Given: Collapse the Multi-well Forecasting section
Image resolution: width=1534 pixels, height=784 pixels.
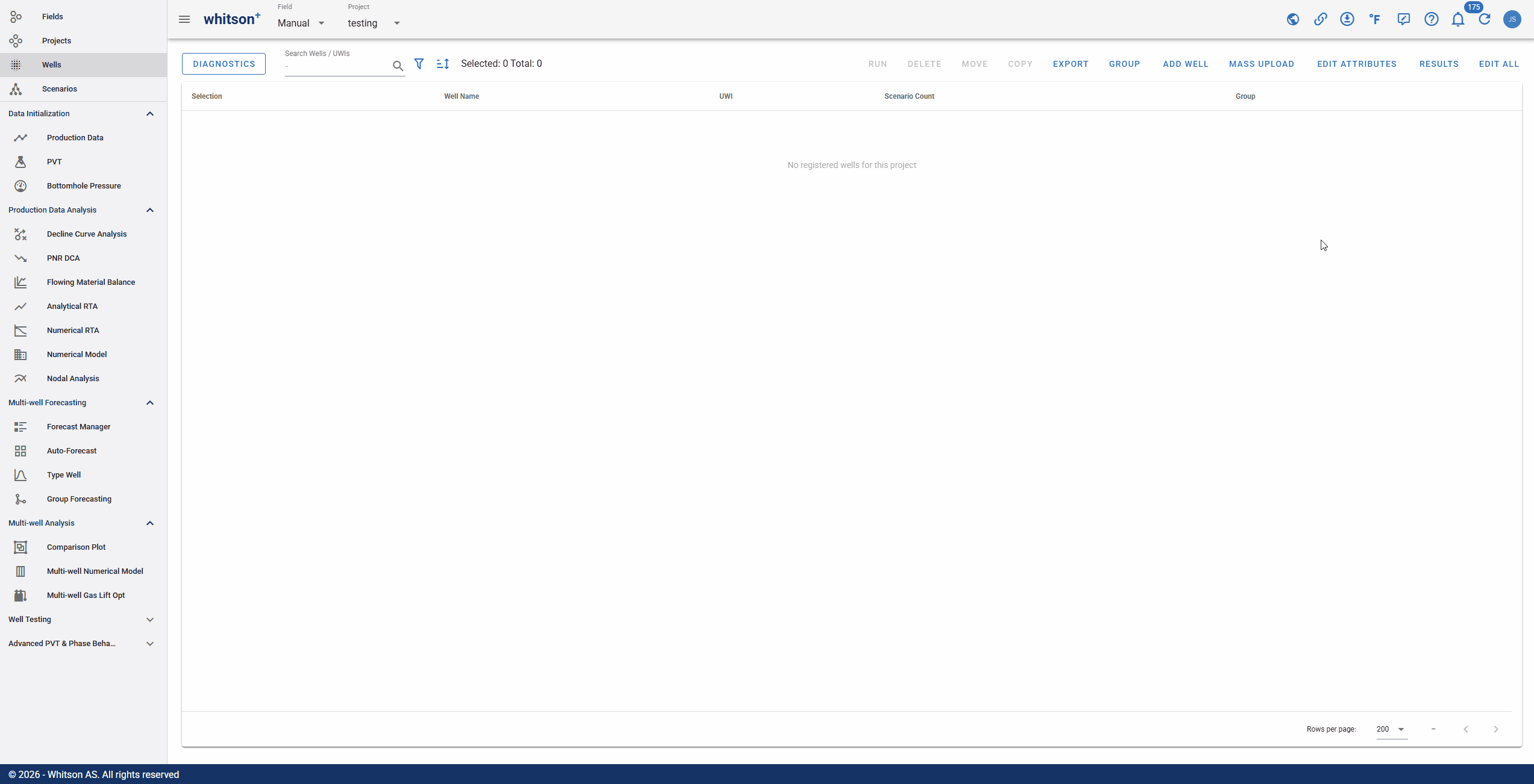Looking at the screenshot, I should pyautogui.click(x=150, y=402).
